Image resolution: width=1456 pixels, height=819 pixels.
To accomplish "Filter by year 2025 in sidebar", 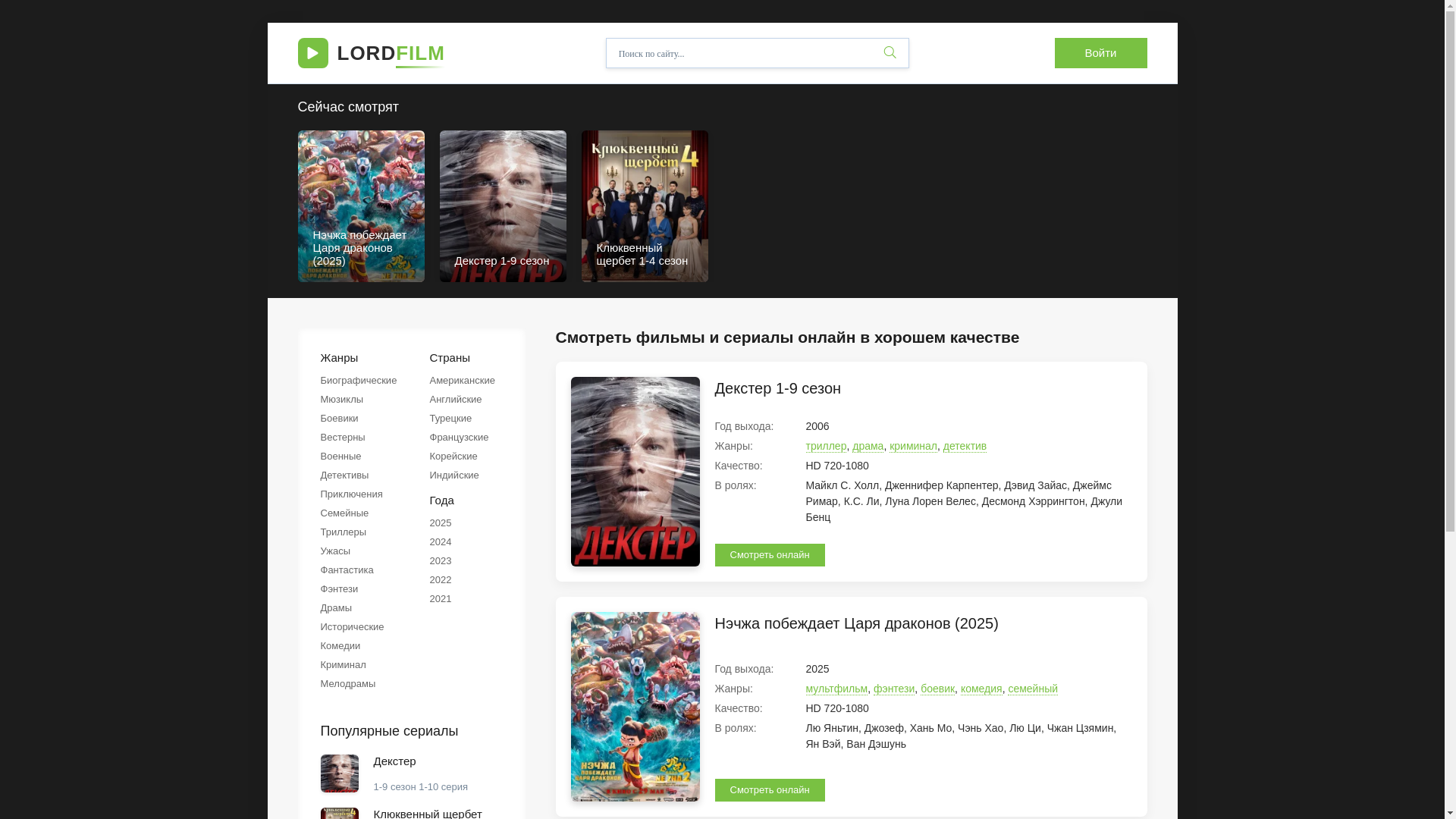I will pyautogui.click(x=440, y=523).
